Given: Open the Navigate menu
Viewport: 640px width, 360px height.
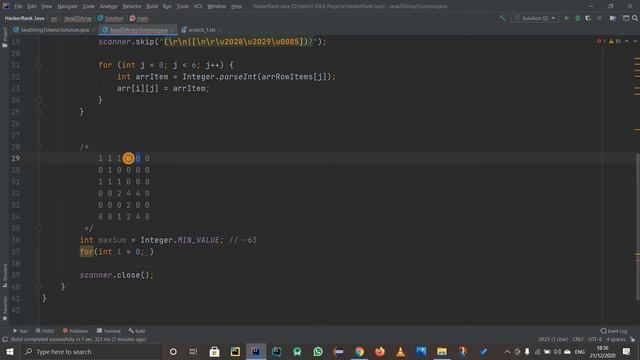Looking at the screenshot, I should click(x=67, y=6).
